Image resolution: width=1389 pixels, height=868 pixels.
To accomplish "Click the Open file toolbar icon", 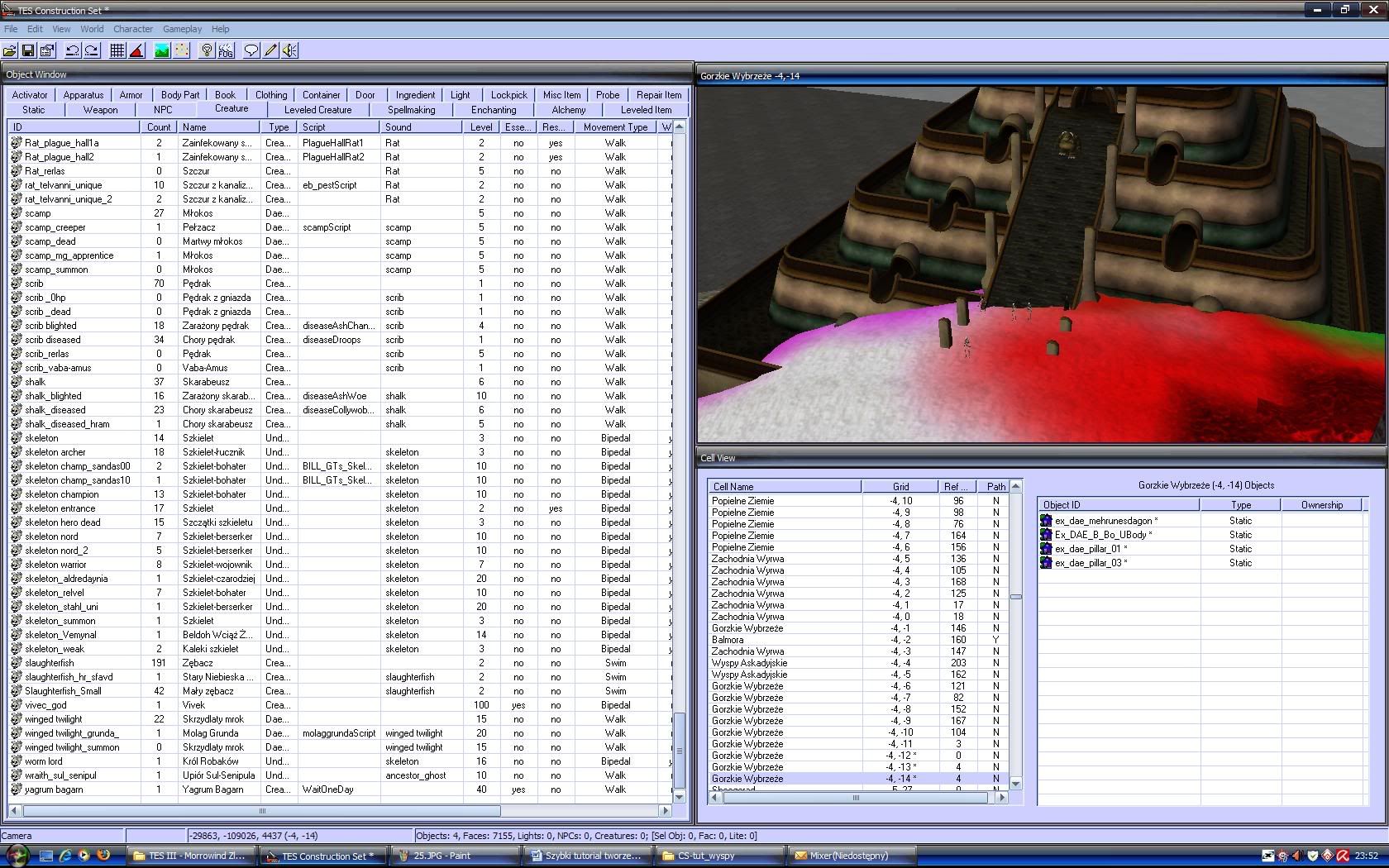I will tap(10, 50).
